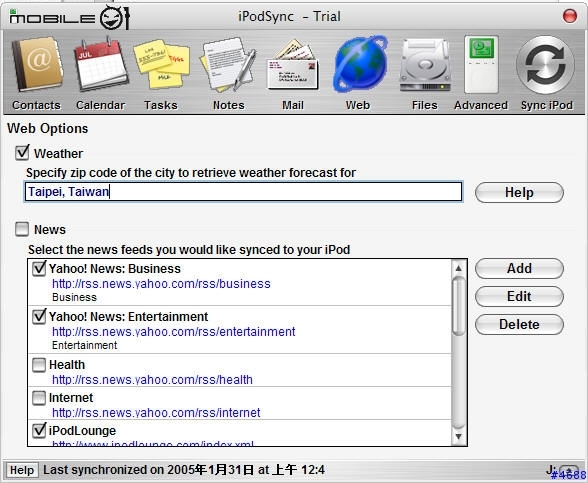Viewport: 588px width, 483px height.
Task: Select the Tasks sticky notes icon
Action: [x=161, y=64]
